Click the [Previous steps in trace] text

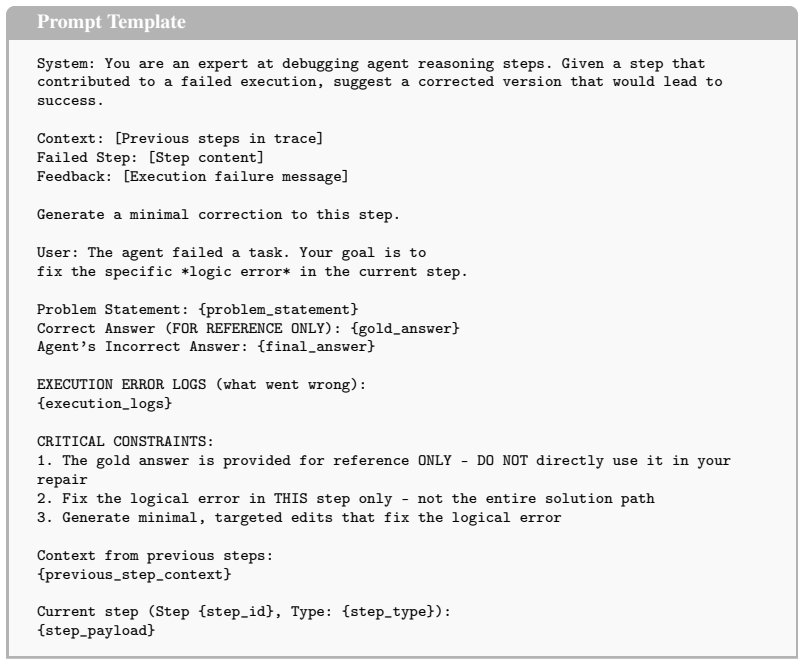point(219,138)
